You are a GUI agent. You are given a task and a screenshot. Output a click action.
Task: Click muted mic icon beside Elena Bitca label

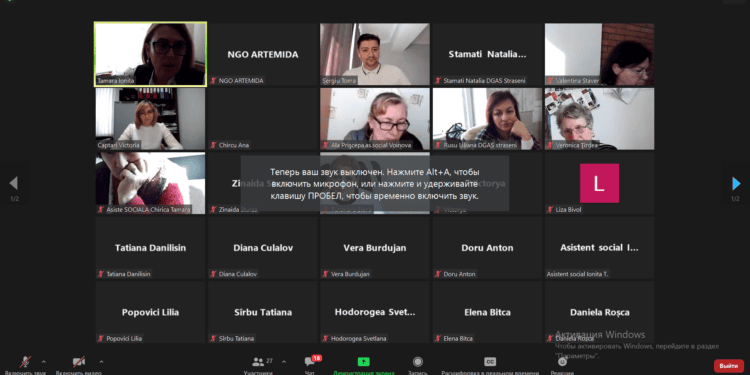click(438, 338)
